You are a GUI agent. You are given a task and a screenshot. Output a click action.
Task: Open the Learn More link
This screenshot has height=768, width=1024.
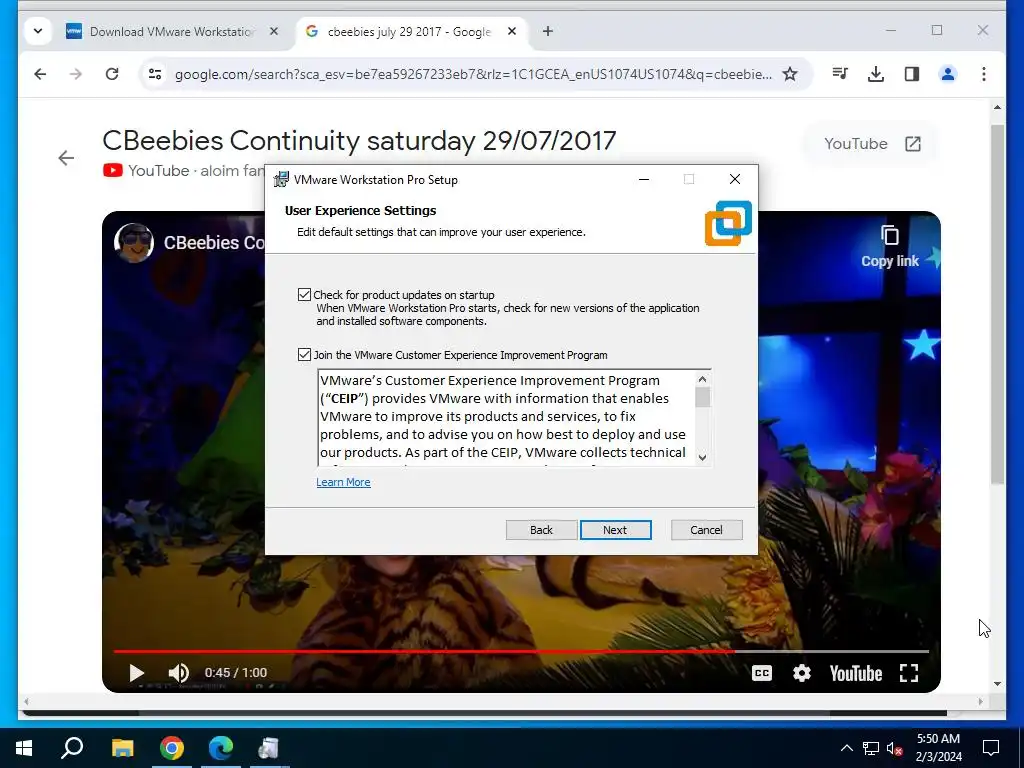343,482
